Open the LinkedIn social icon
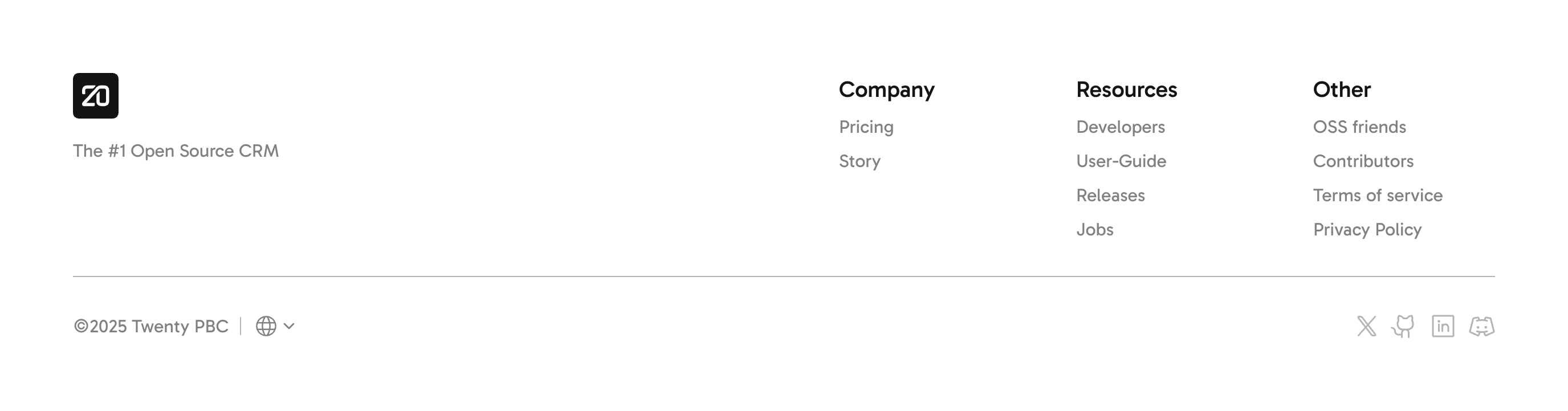Screen dimensions: 1568x411 point(1443,327)
